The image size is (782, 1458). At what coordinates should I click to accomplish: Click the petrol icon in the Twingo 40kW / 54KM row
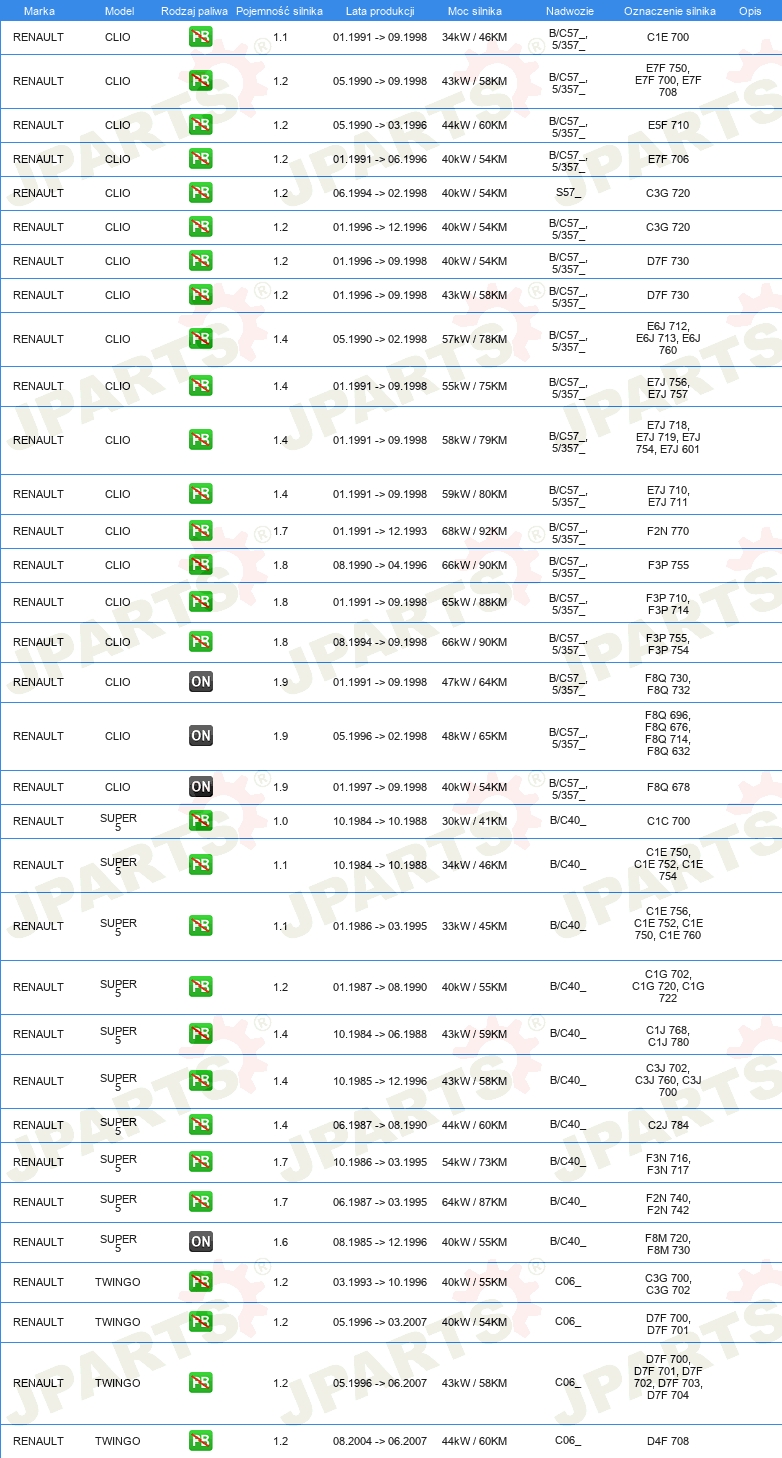click(x=201, y=1322)
